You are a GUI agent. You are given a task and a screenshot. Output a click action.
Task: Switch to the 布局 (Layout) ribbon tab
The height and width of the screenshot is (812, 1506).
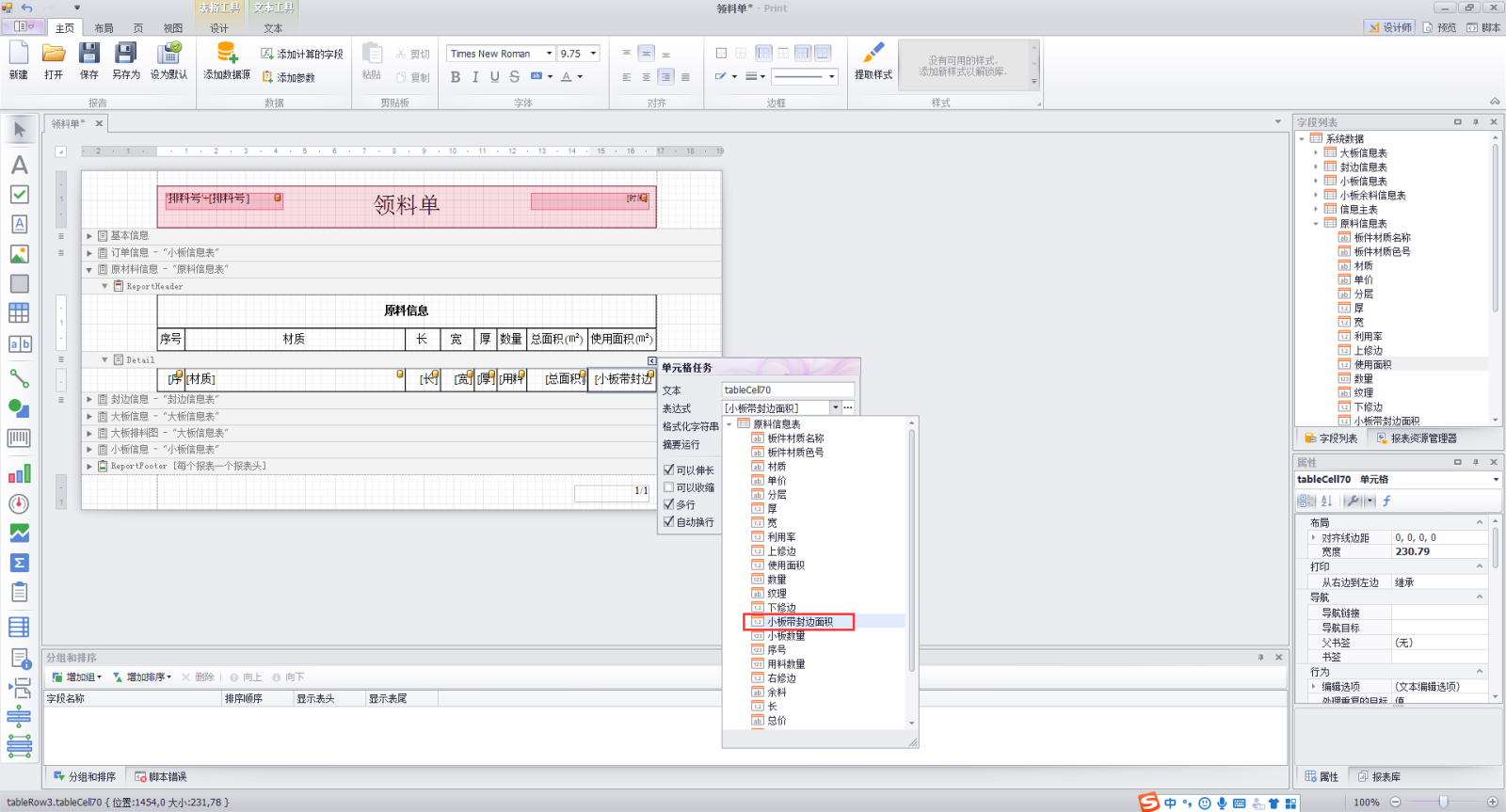coord(104,28)
